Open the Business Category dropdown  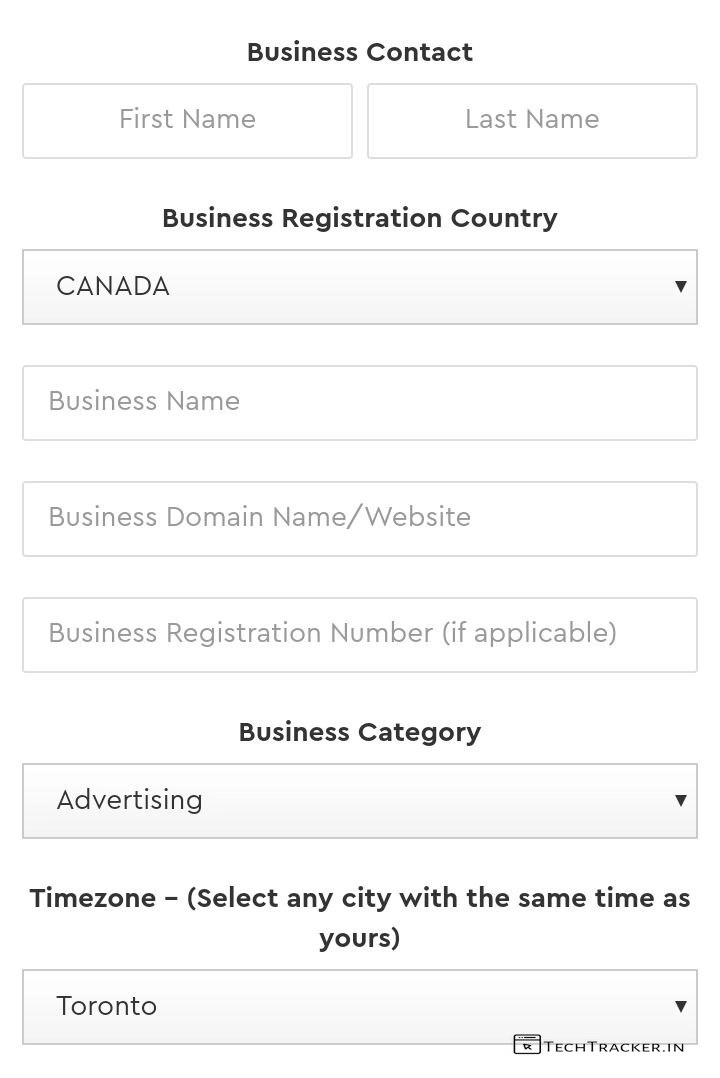point(360,801)
